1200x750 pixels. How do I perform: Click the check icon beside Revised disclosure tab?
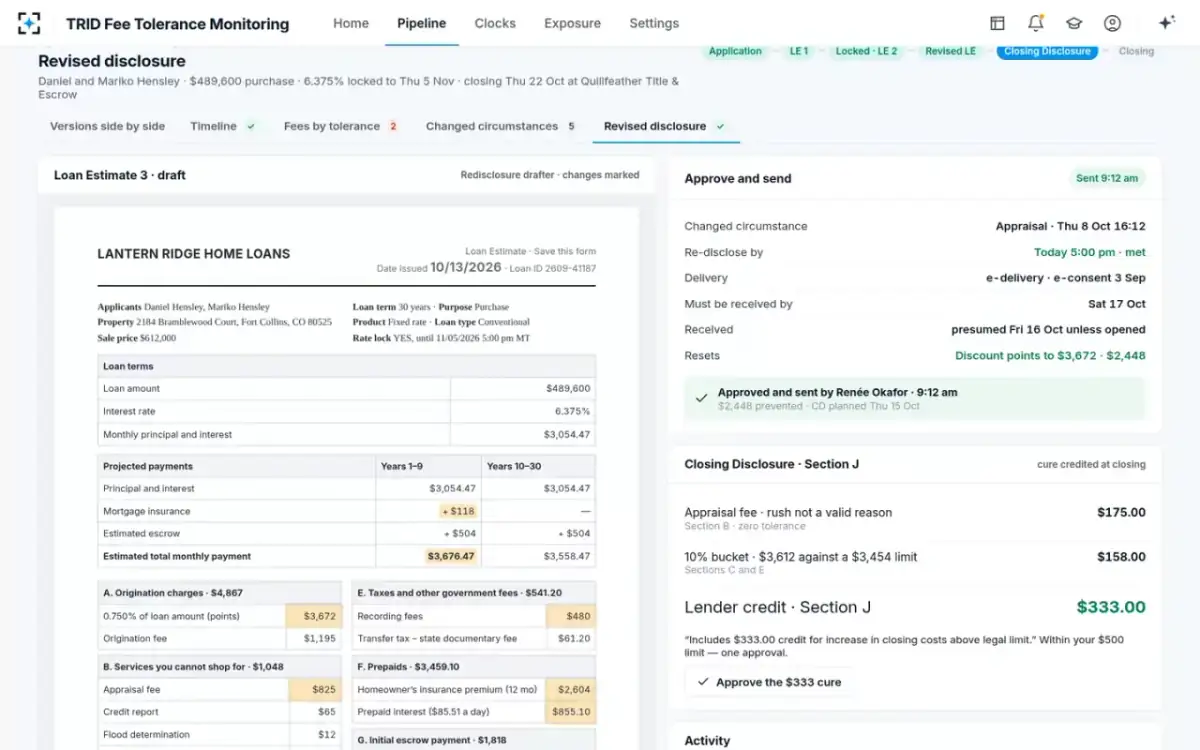(x=720, y=127)
